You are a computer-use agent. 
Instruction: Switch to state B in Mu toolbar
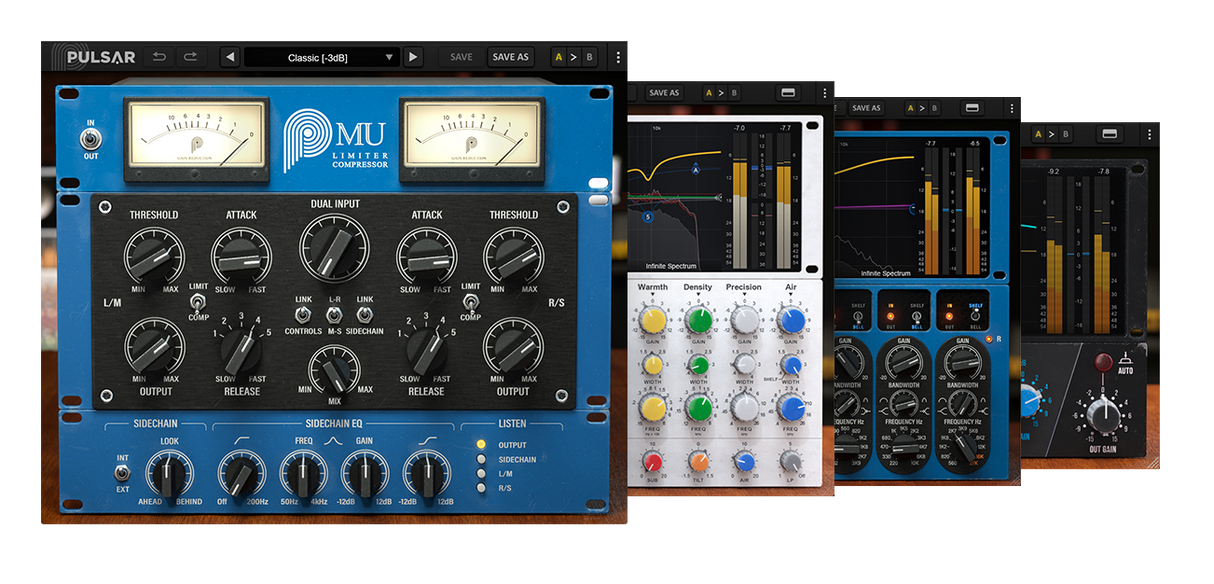(588, 57)
